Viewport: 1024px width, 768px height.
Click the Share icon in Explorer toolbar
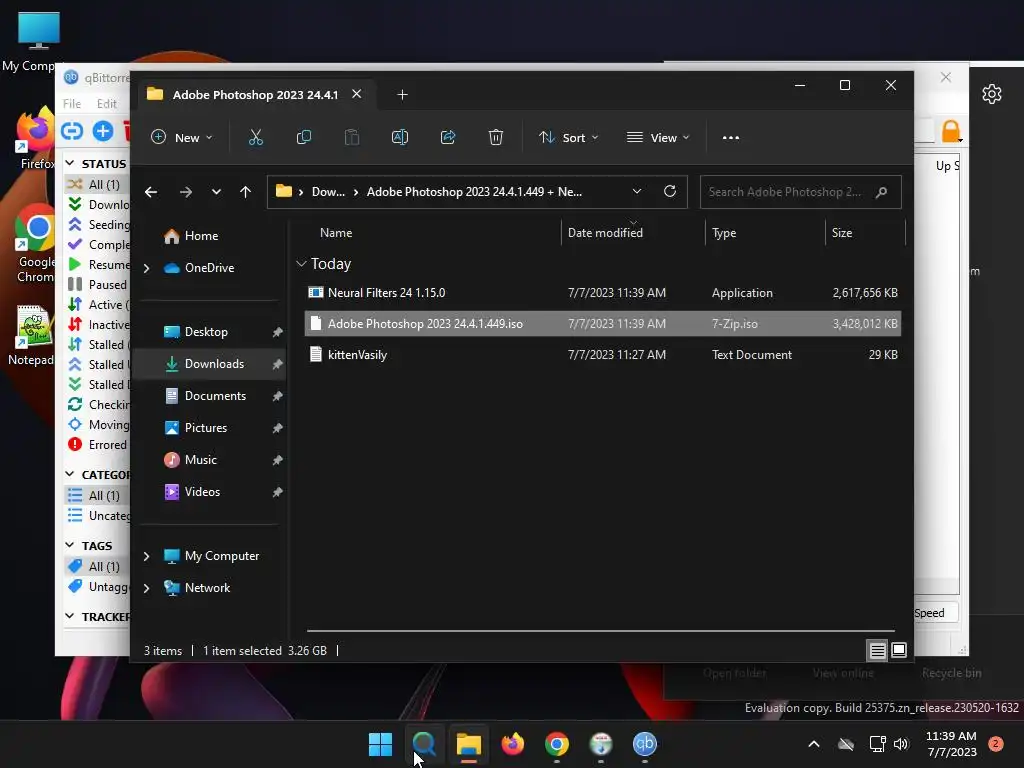(x=448, y=138)
